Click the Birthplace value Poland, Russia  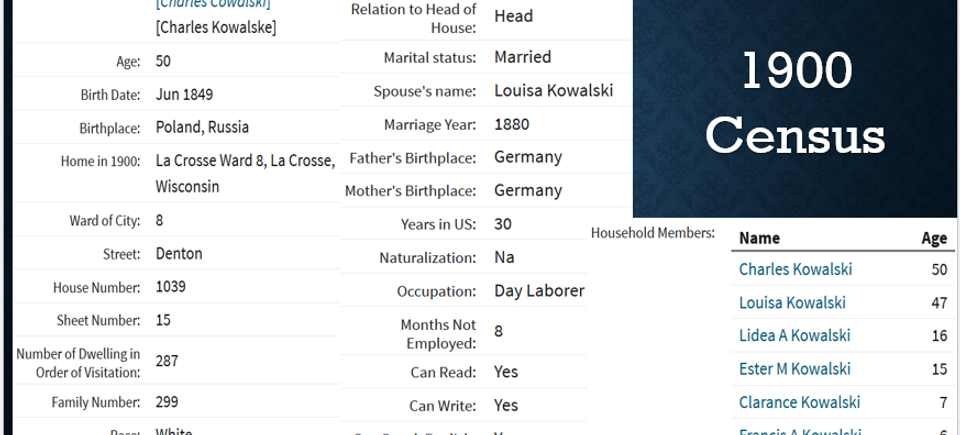pos(202,127)
